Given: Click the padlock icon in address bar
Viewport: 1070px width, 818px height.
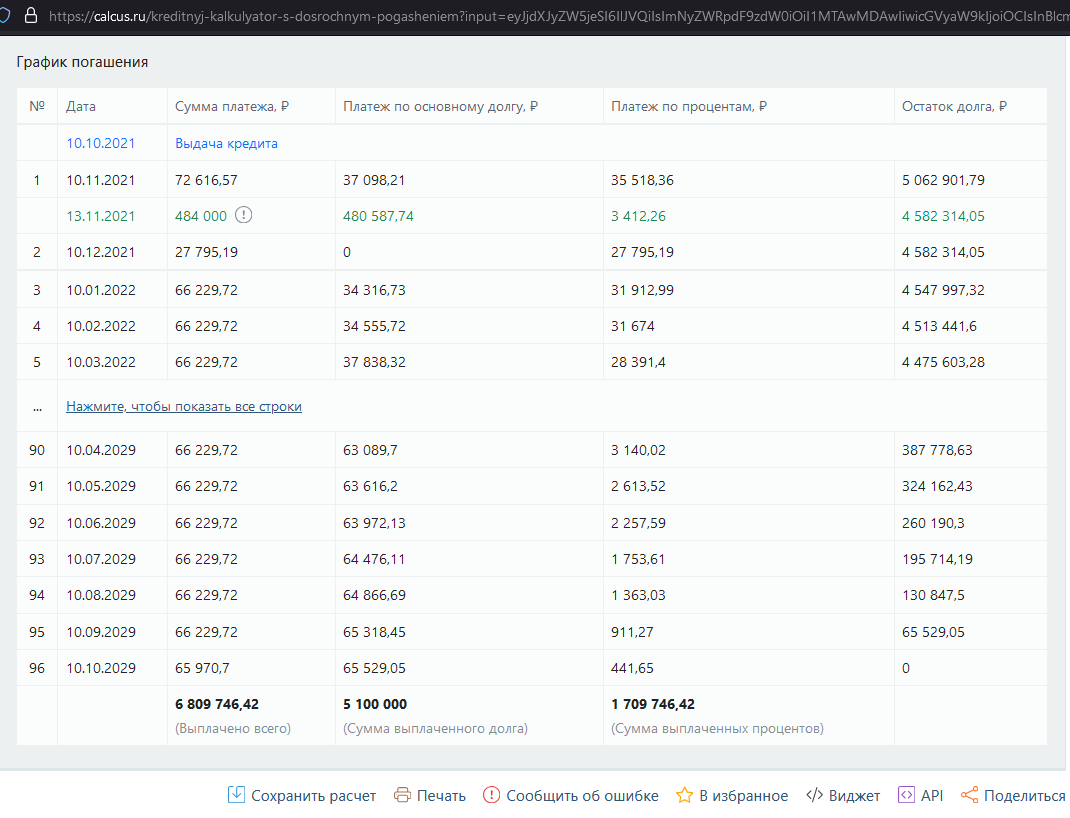Looking at the screenshot, I should point(30,16).
